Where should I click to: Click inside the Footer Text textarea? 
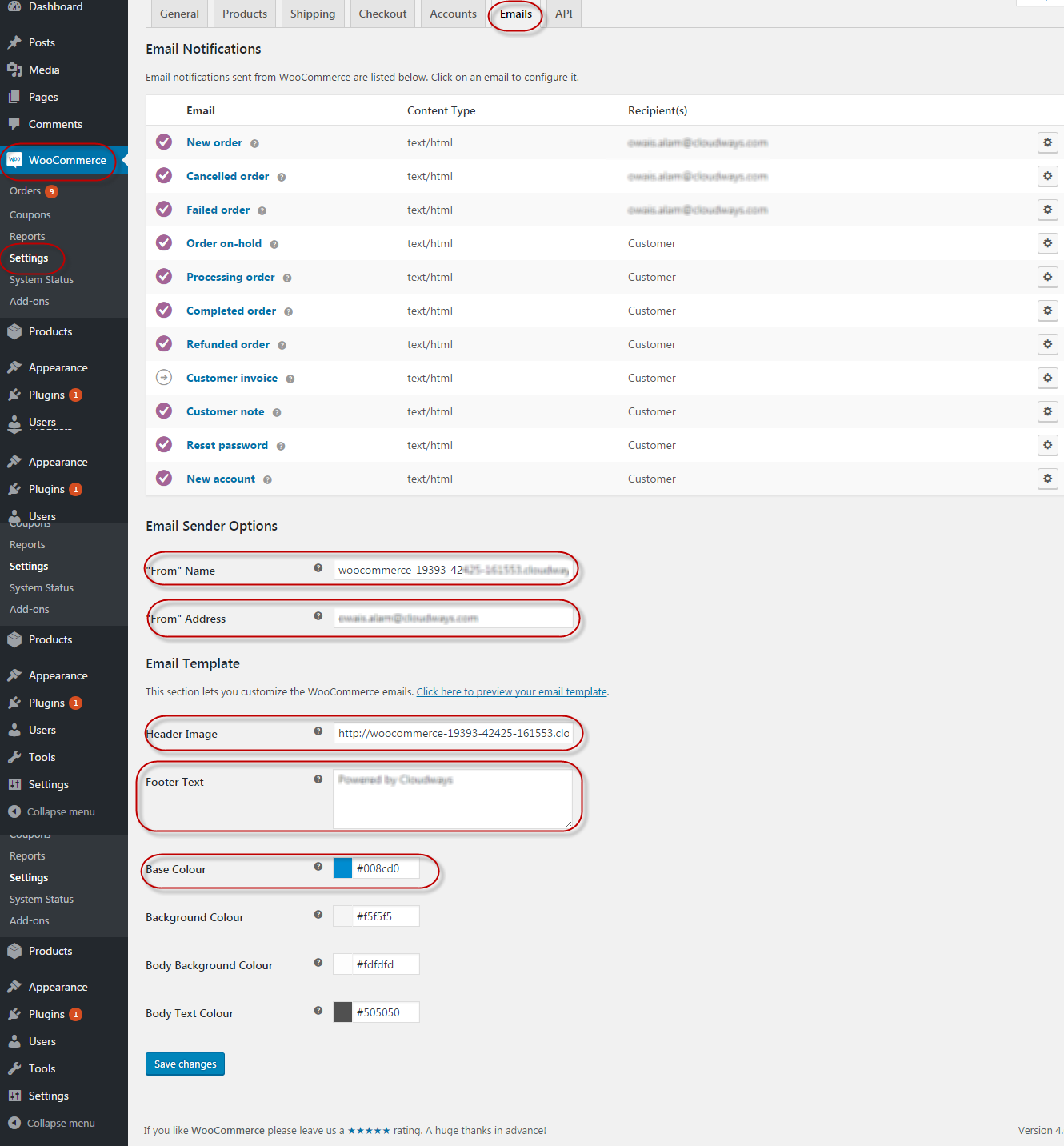tap(454, 799)
